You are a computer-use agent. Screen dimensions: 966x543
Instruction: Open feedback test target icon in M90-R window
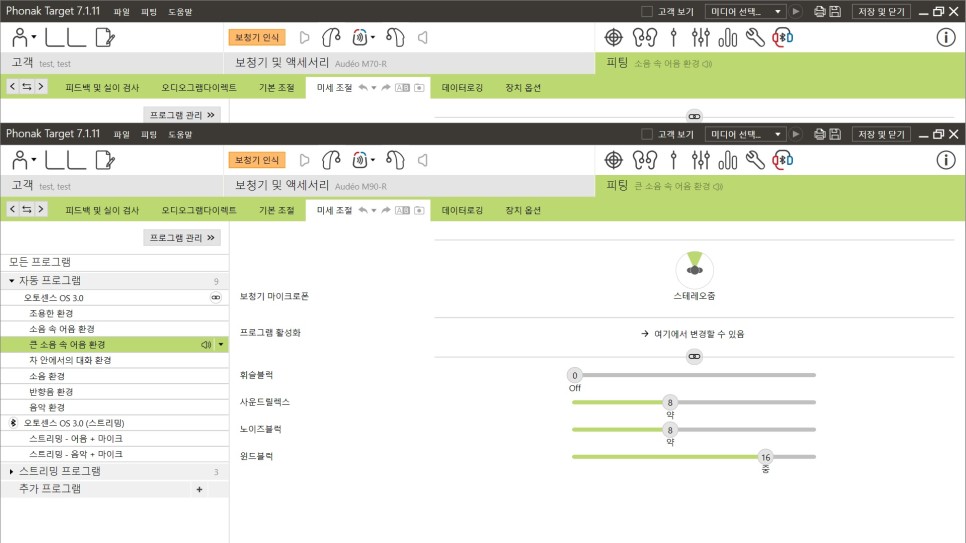[614, 160]
